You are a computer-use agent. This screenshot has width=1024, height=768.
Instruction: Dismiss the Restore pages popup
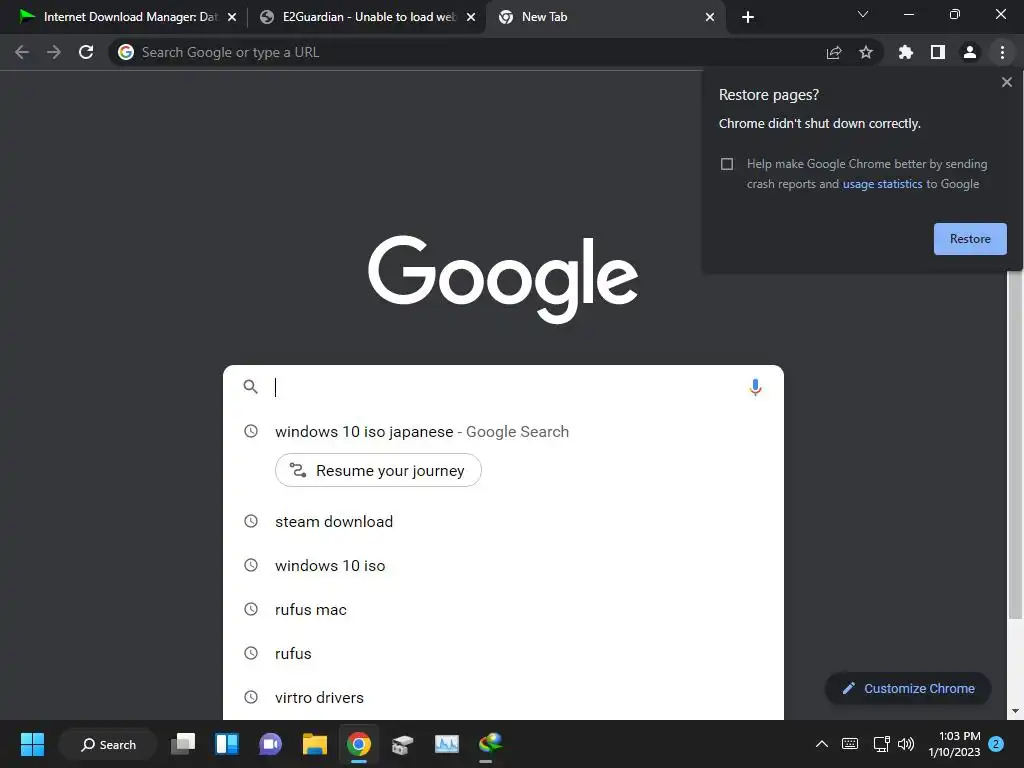click(1006, 82)
